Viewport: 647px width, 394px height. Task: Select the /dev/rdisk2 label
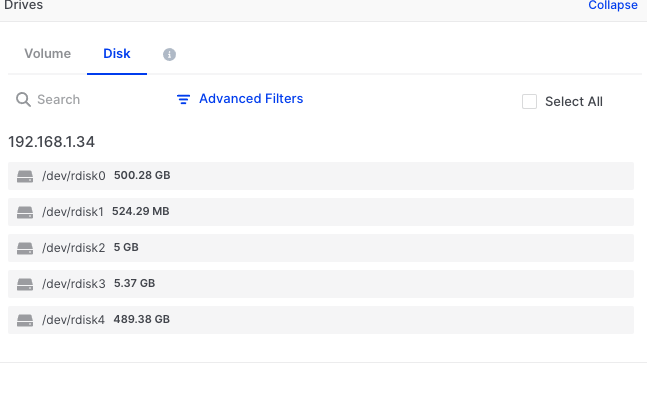click(73, 248)
